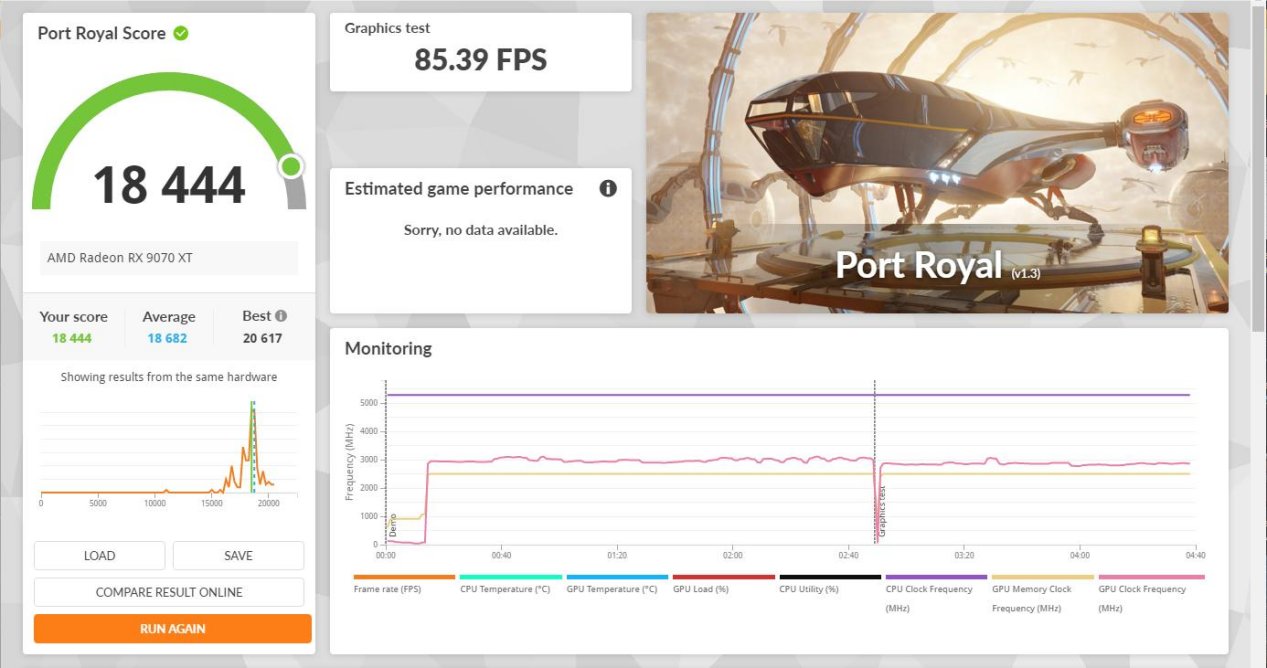Image resolution: width=1267 pixels, height=668 pixels.
Task: Click the Best score value 20 617
Action: (x=262, y=338)
